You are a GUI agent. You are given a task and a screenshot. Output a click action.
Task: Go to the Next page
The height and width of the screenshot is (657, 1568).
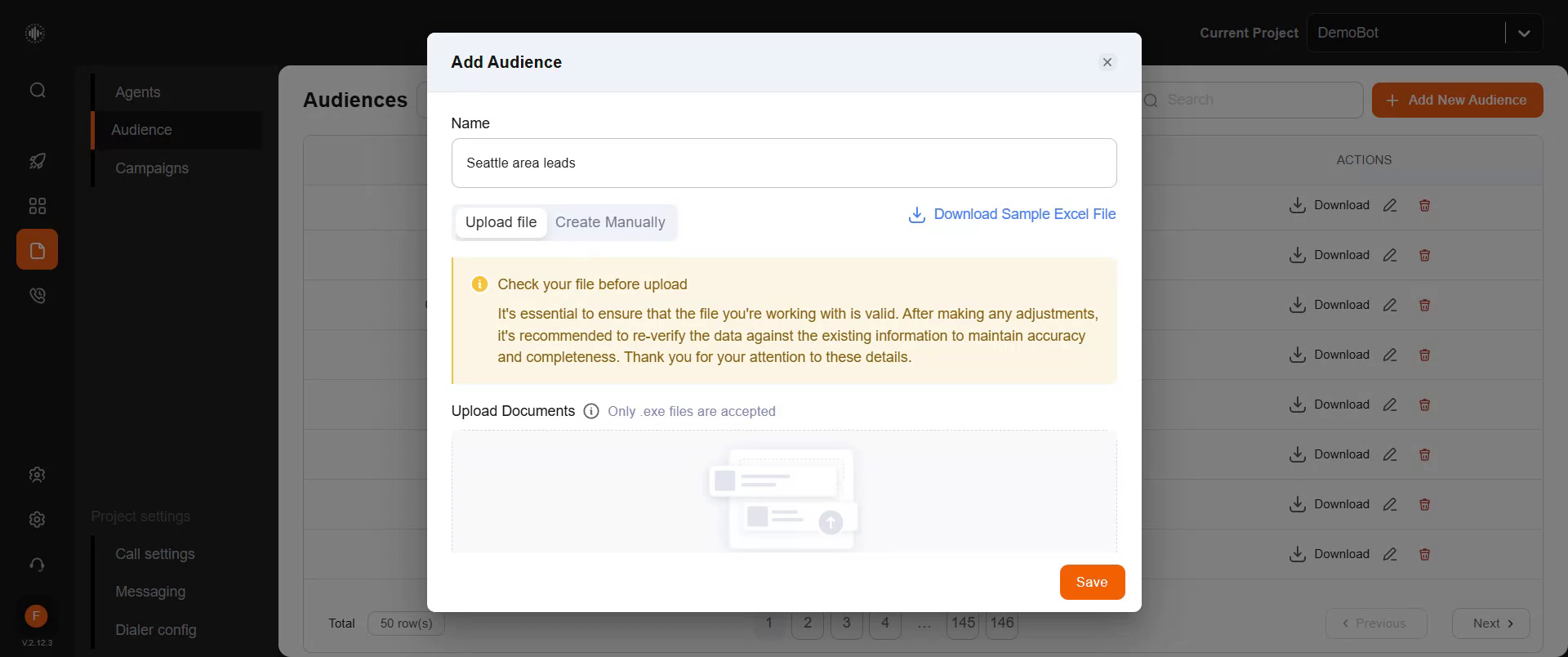[1491, 623]
